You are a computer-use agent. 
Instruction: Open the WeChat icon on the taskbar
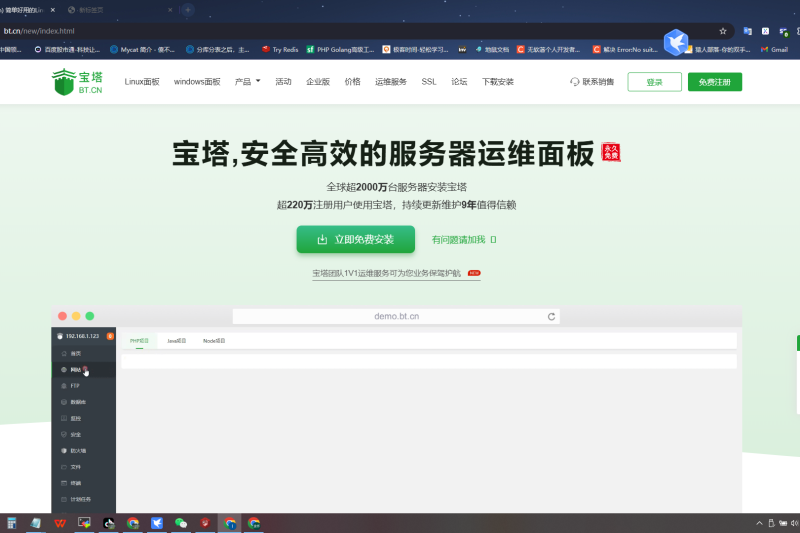coord(181,523)
